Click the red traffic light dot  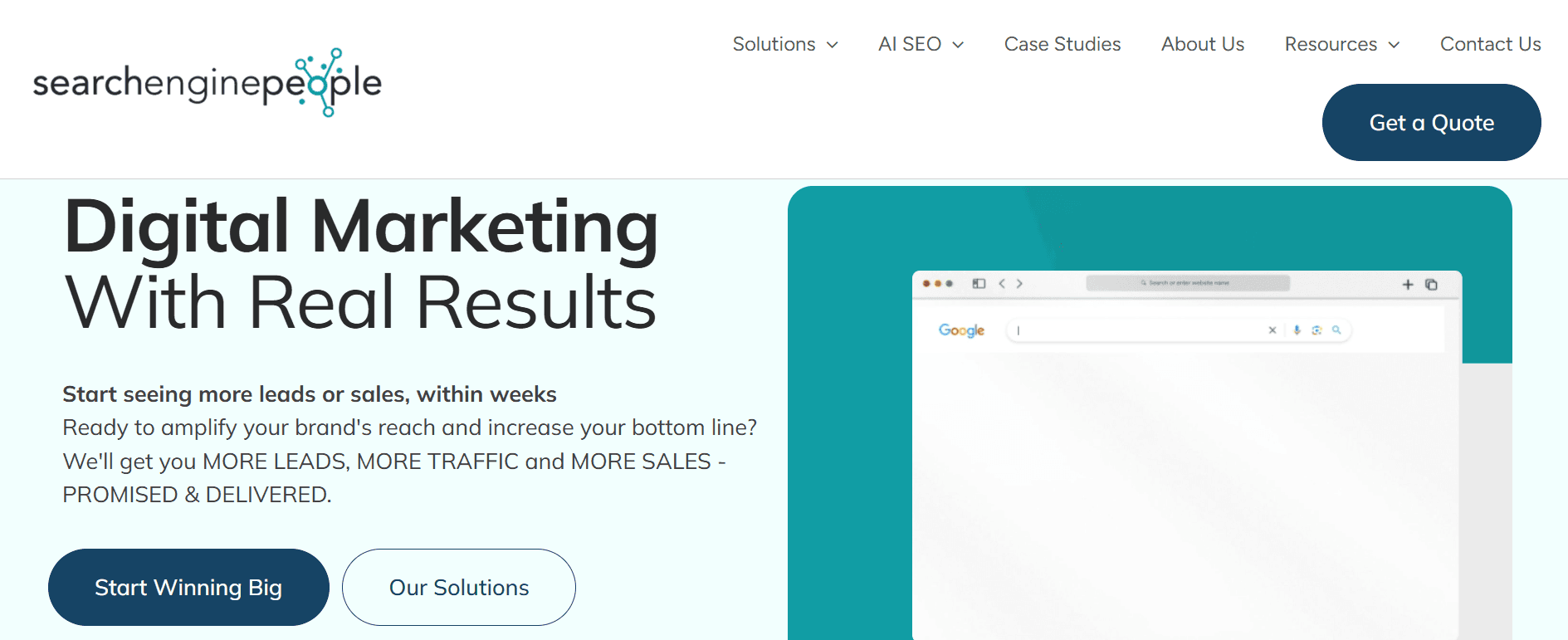pyautogui.click(x=926, y=283)
